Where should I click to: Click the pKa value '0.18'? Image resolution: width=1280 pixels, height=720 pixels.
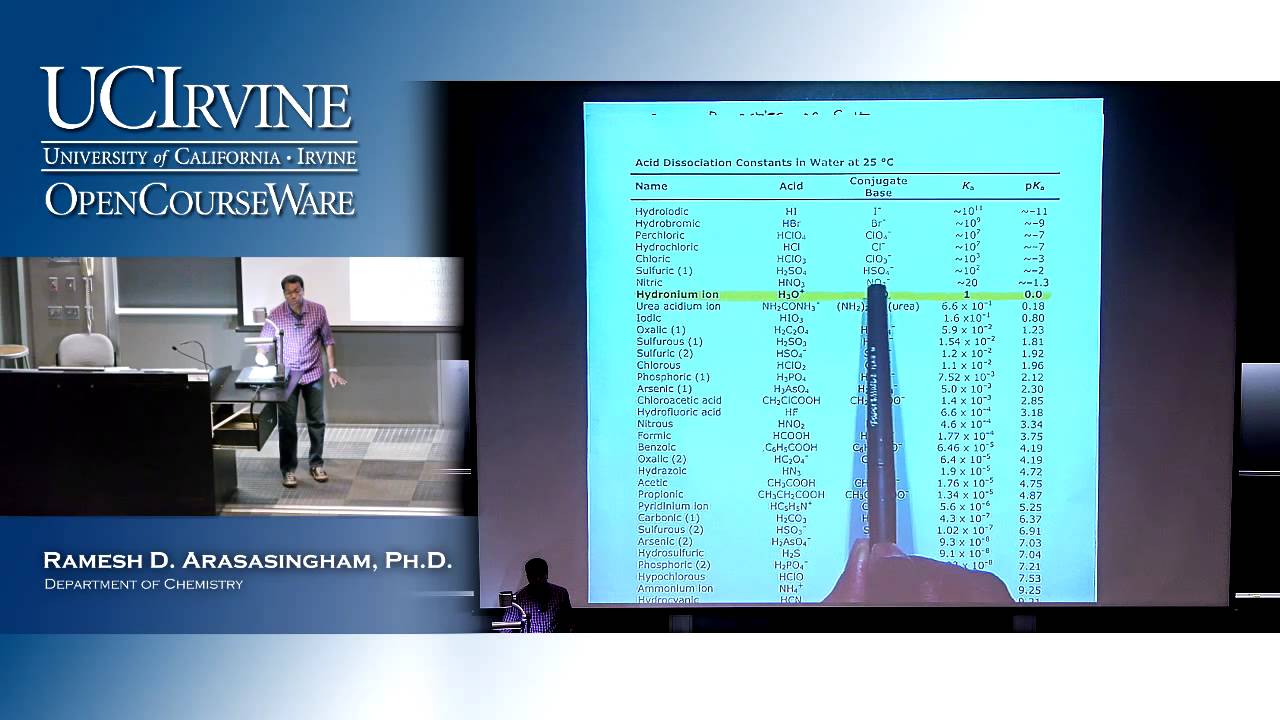(x=1033, y=306)
